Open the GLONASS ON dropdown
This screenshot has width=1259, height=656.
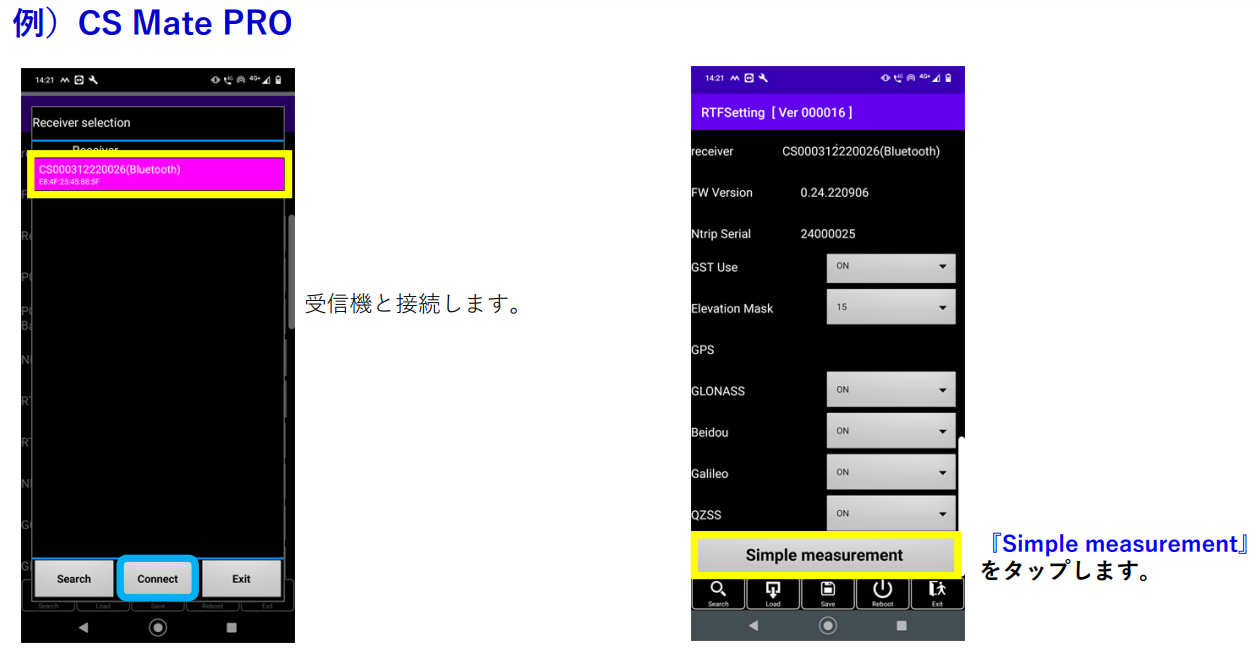[891, 390]
